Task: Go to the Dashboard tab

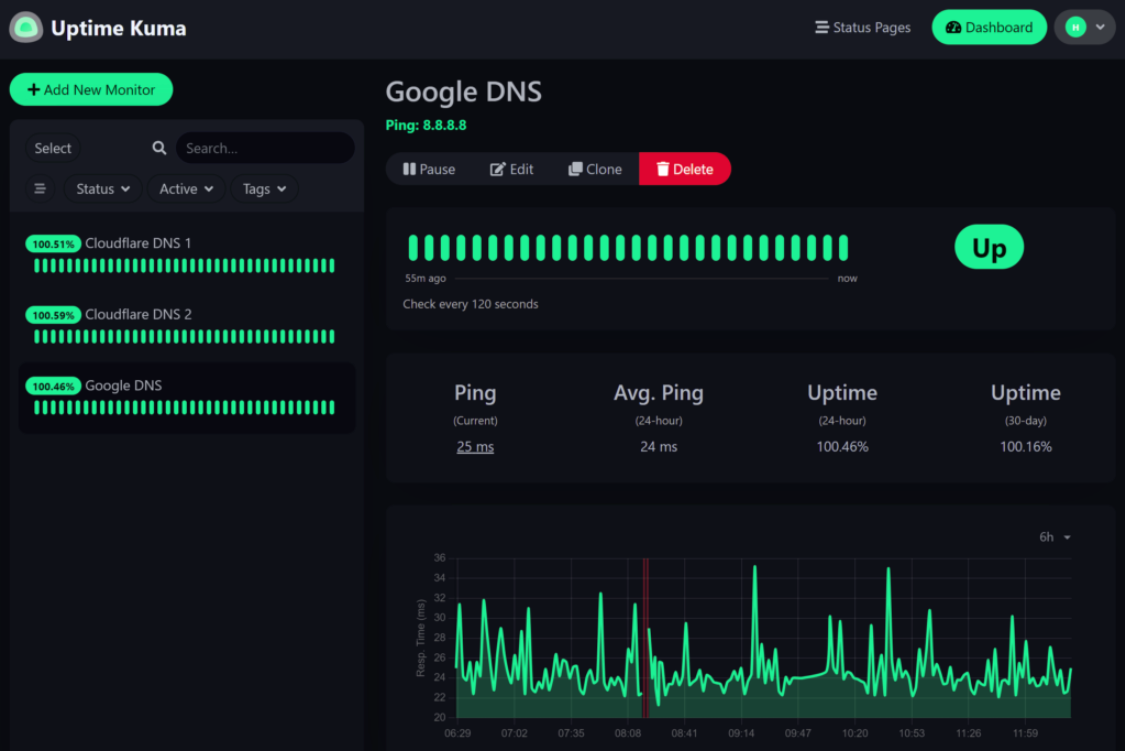Action: point(989,28)
